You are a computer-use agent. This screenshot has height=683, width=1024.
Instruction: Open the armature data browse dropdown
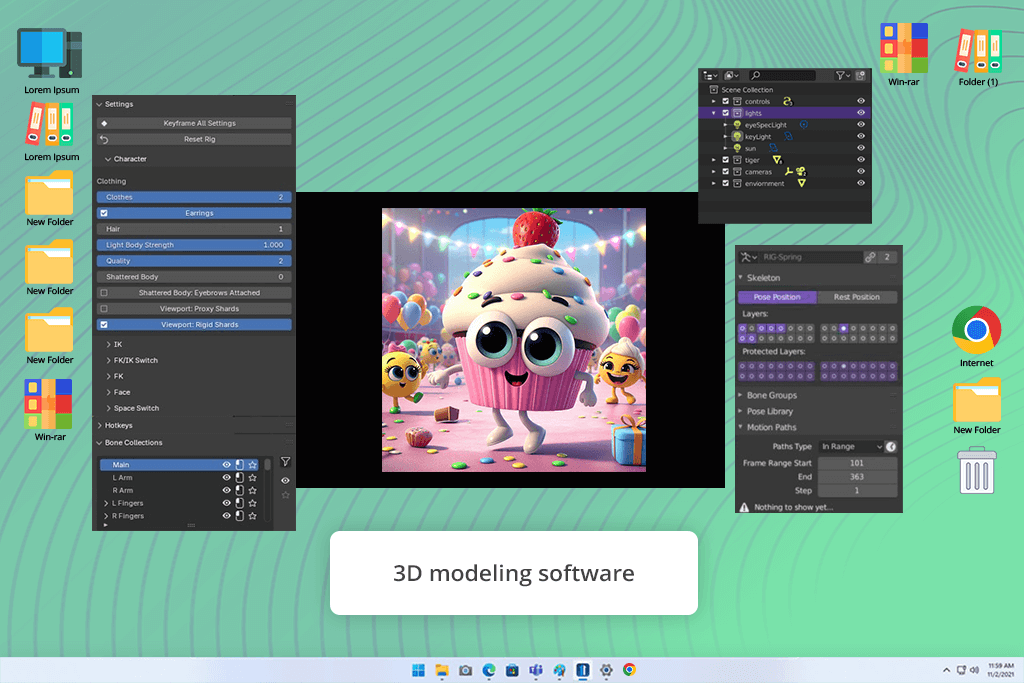click(748, 257)
